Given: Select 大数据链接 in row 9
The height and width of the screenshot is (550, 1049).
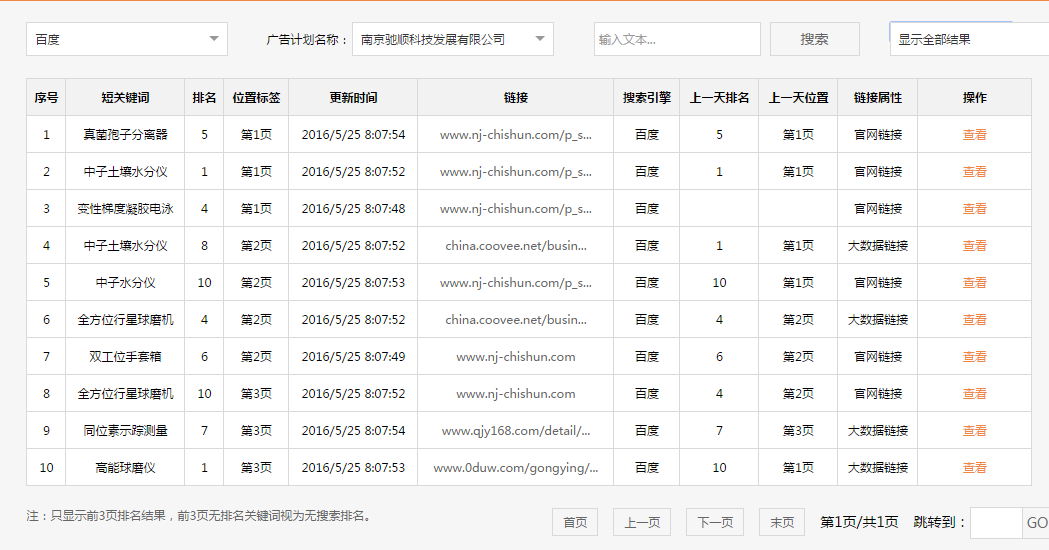Looking at the screenshot, I should click(878, 431).
